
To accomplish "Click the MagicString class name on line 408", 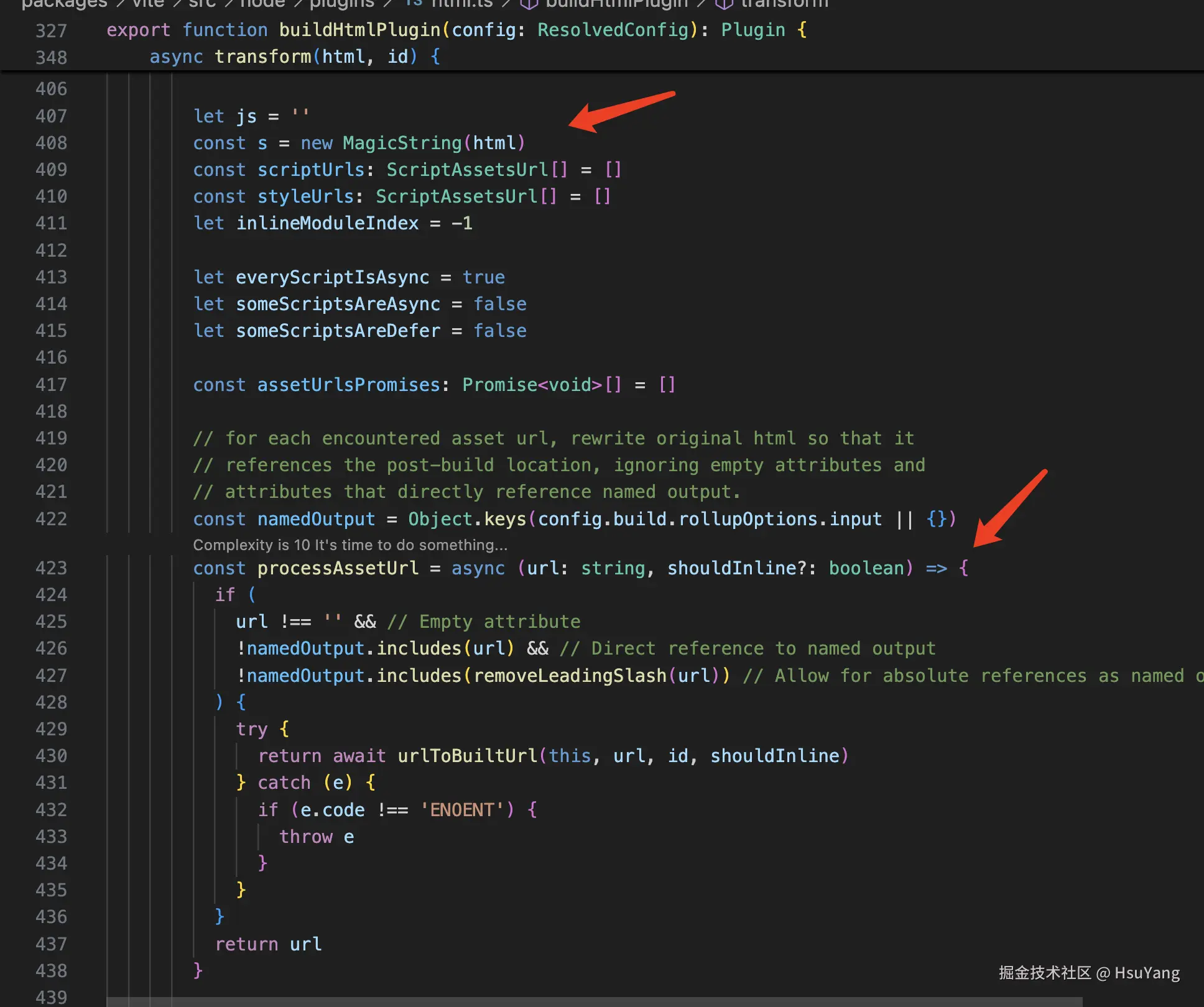I will pyautogui.click(x=402, y=143).
